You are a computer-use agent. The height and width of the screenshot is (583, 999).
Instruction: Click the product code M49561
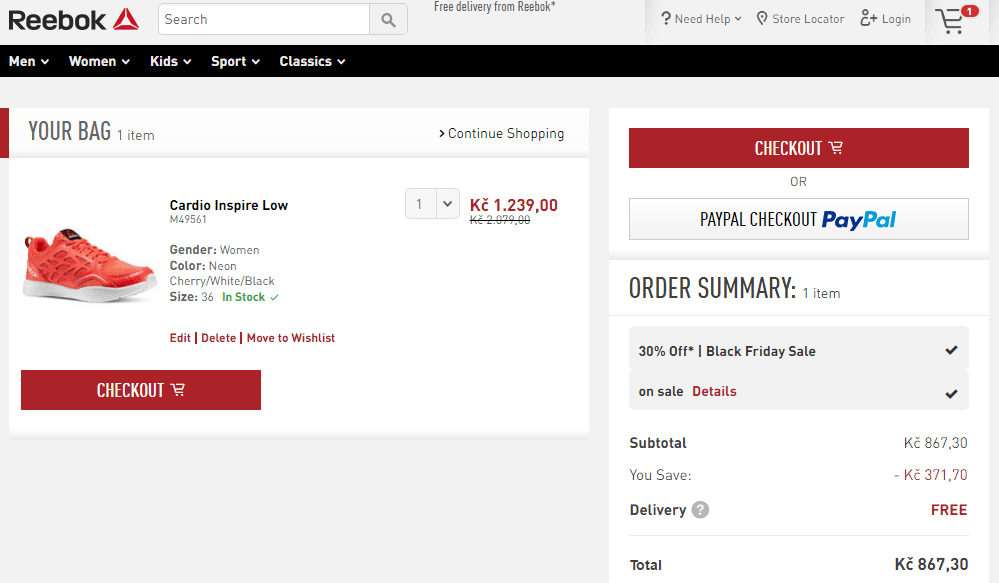click(x=188, y=219)
